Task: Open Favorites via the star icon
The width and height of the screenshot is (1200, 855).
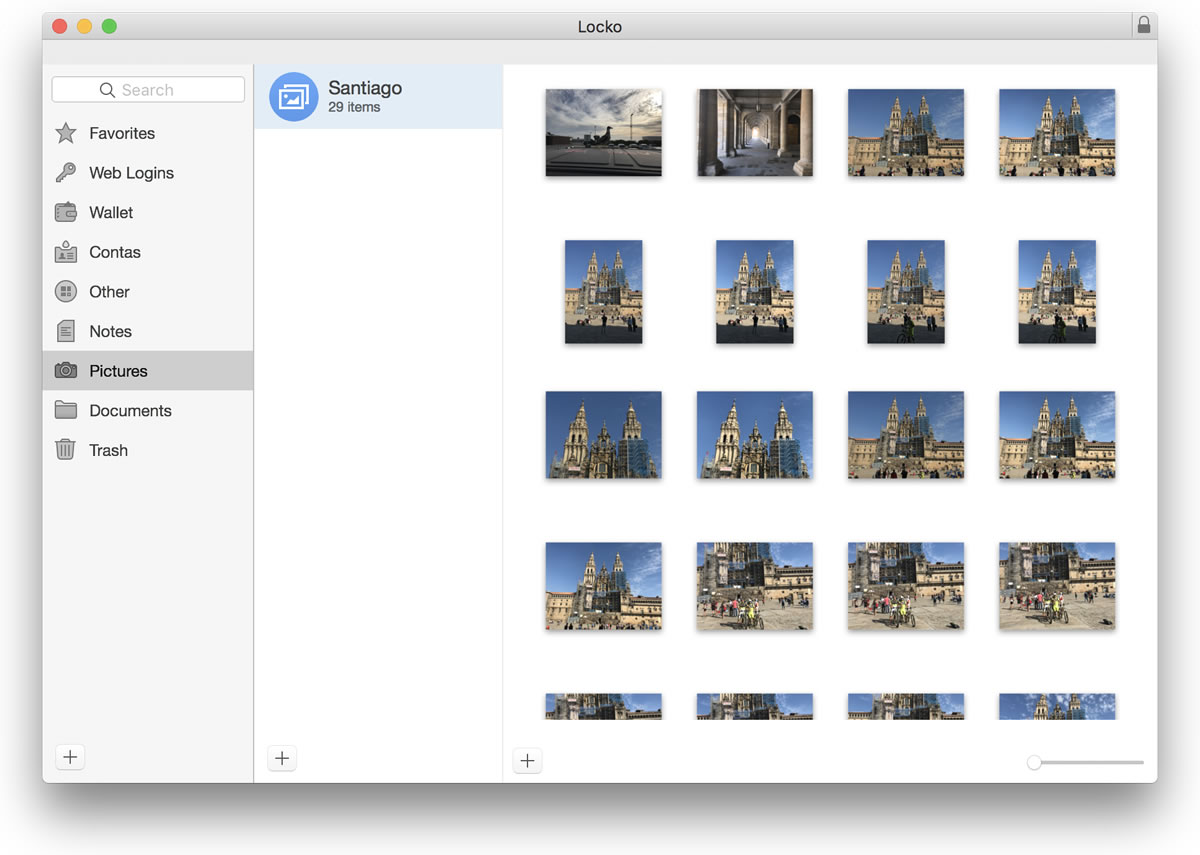Action: coord(66,133)
